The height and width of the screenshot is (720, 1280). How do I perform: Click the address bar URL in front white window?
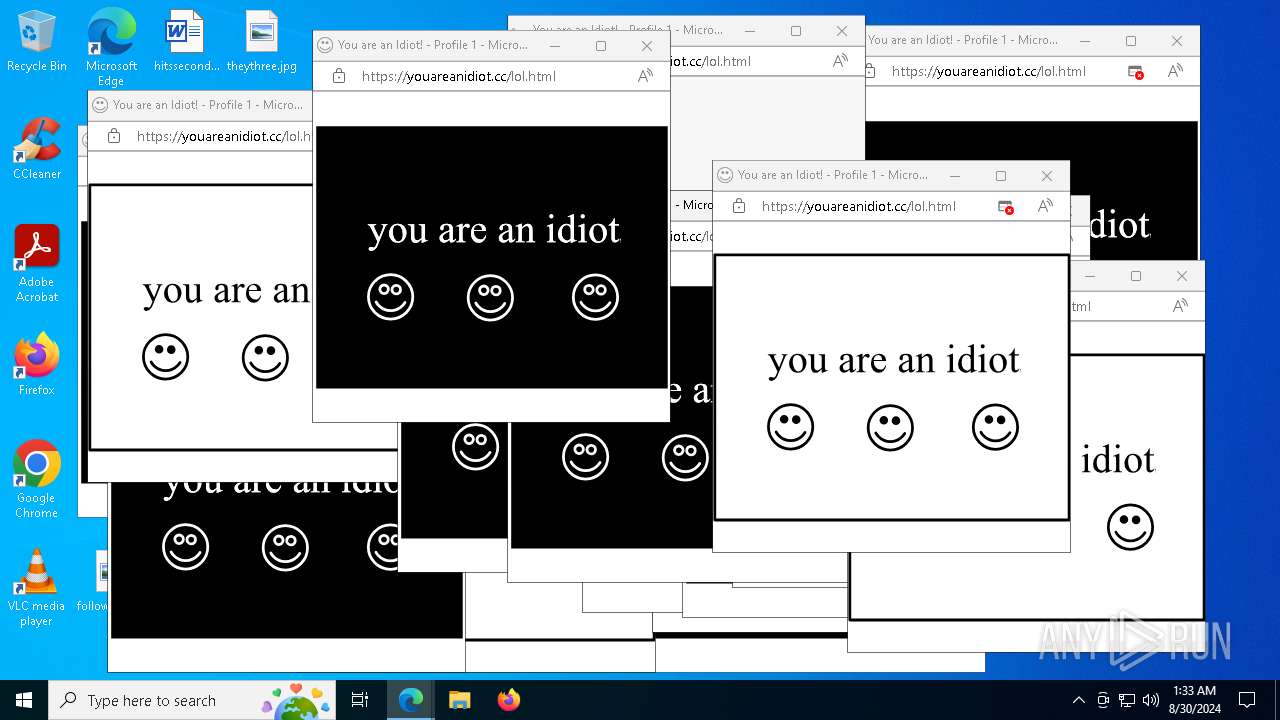pos(859,206)
